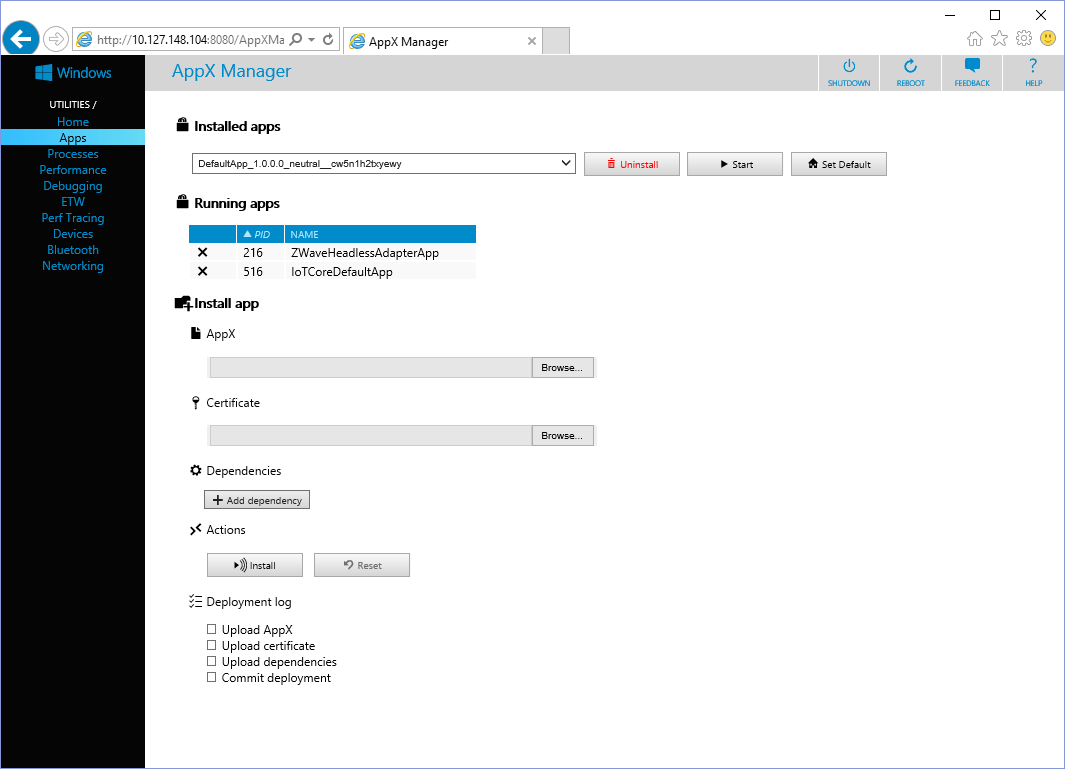Terminate IoTCoreDefaultApp with its X icon
Screen dimensions: 1065x769
(202, 272)
